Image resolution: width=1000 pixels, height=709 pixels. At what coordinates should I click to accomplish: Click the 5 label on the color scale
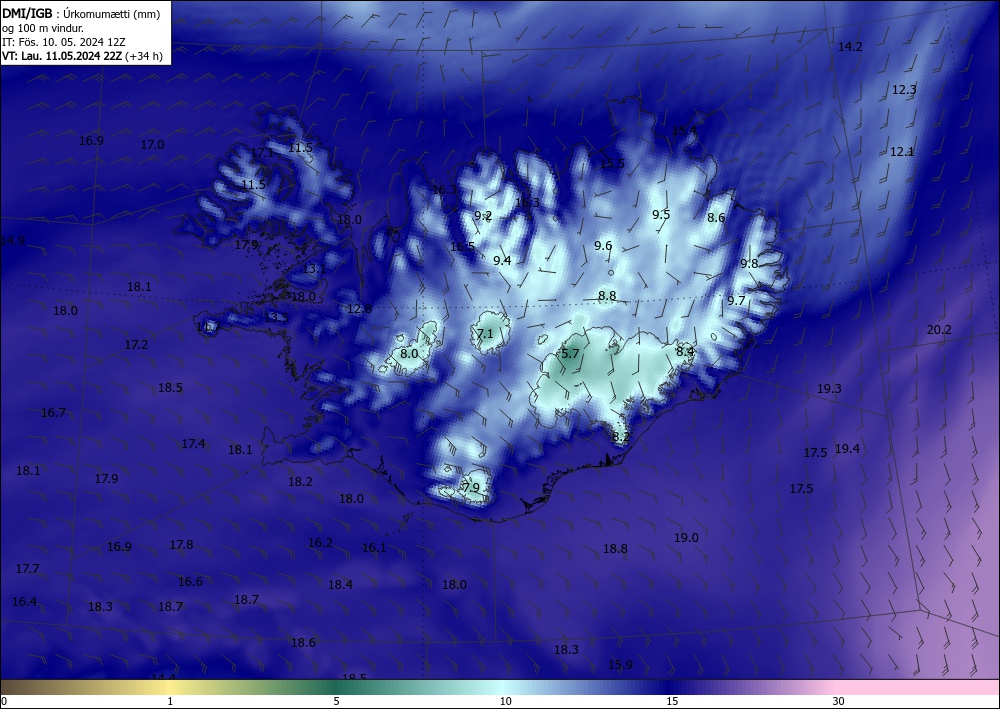pyautogui.click(x=336, y=701)
